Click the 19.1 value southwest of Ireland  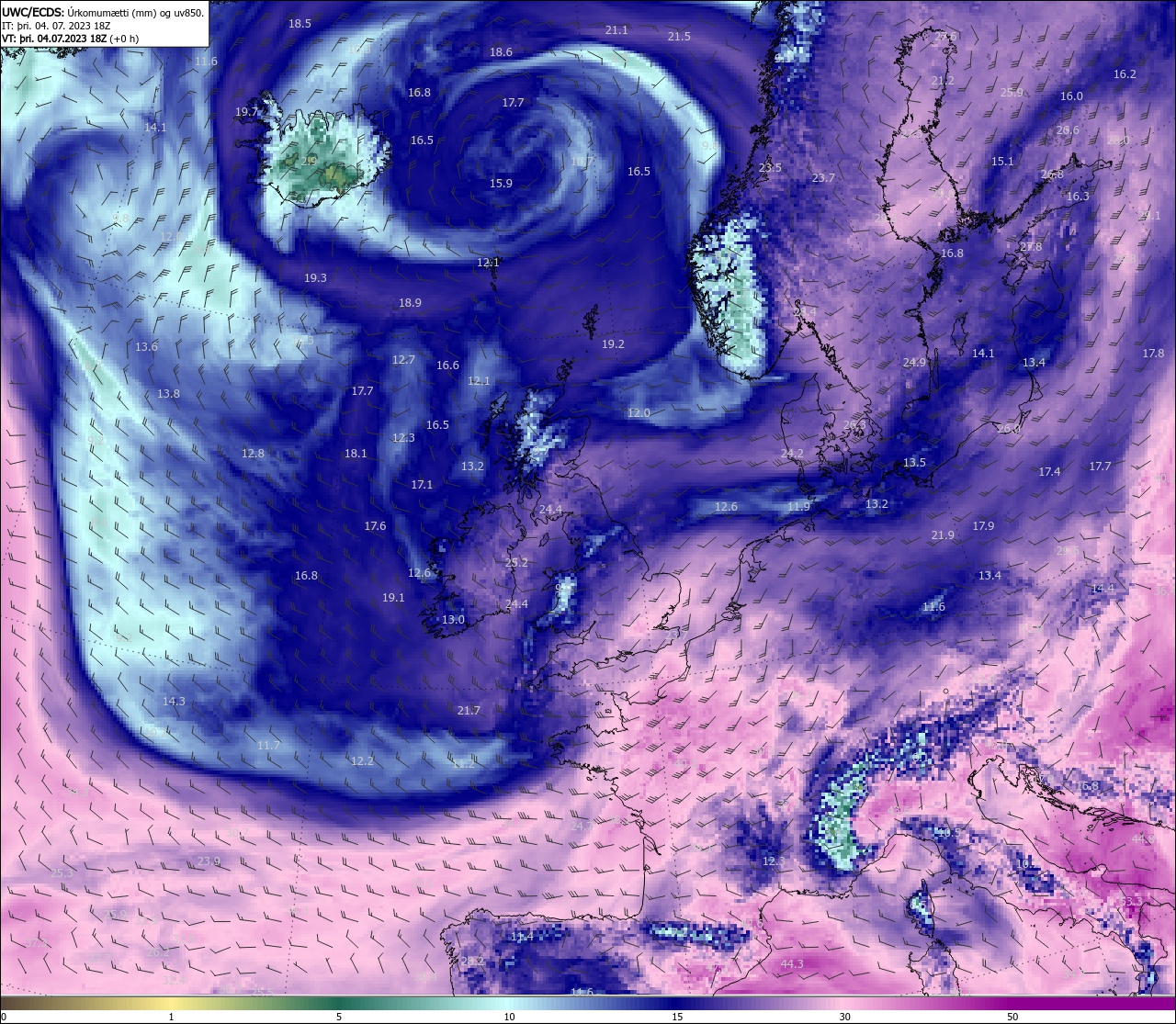(x=393, y=598)
